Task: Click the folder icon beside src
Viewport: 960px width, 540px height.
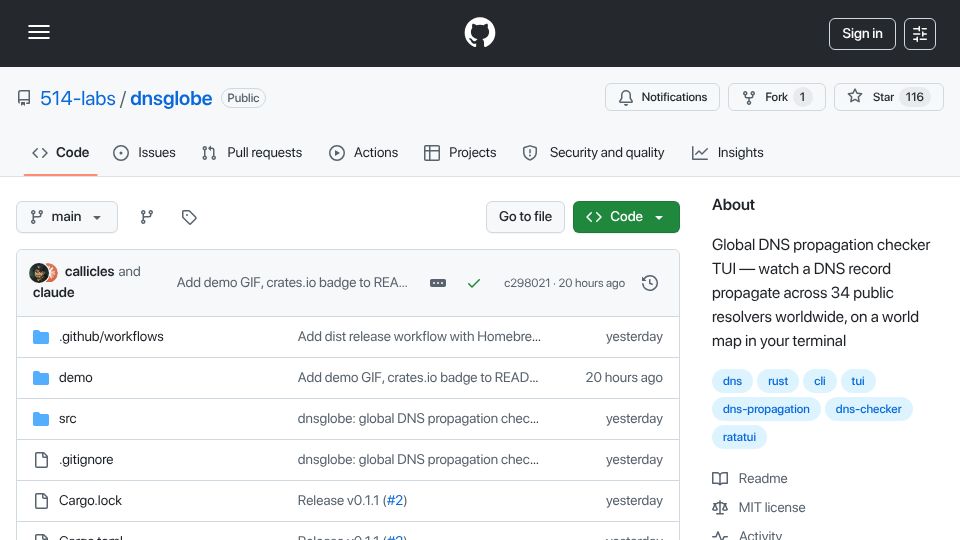Action: point(41,419)
